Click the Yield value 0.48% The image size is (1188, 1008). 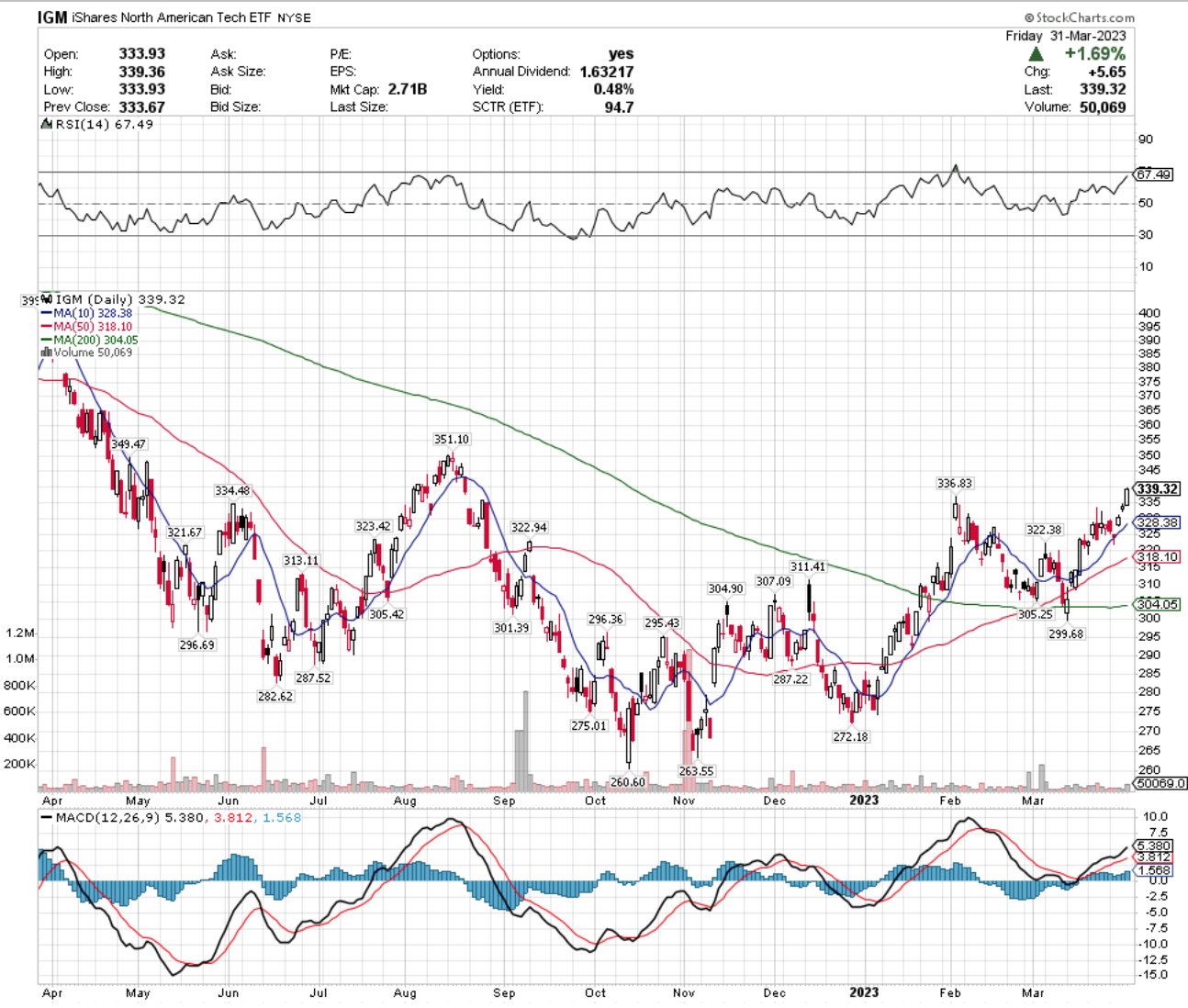click(614, 89)
